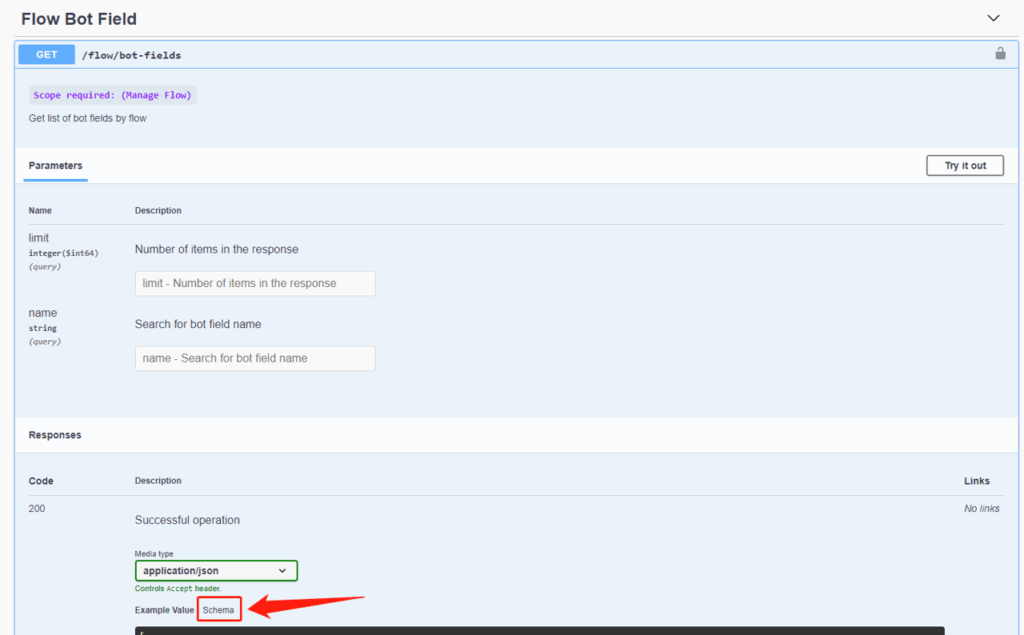Image resolution: width=1024 pixels, height=635 pixels.
Task: Click the Scope required Manage Flow label
Action: [x=113, y=95]
